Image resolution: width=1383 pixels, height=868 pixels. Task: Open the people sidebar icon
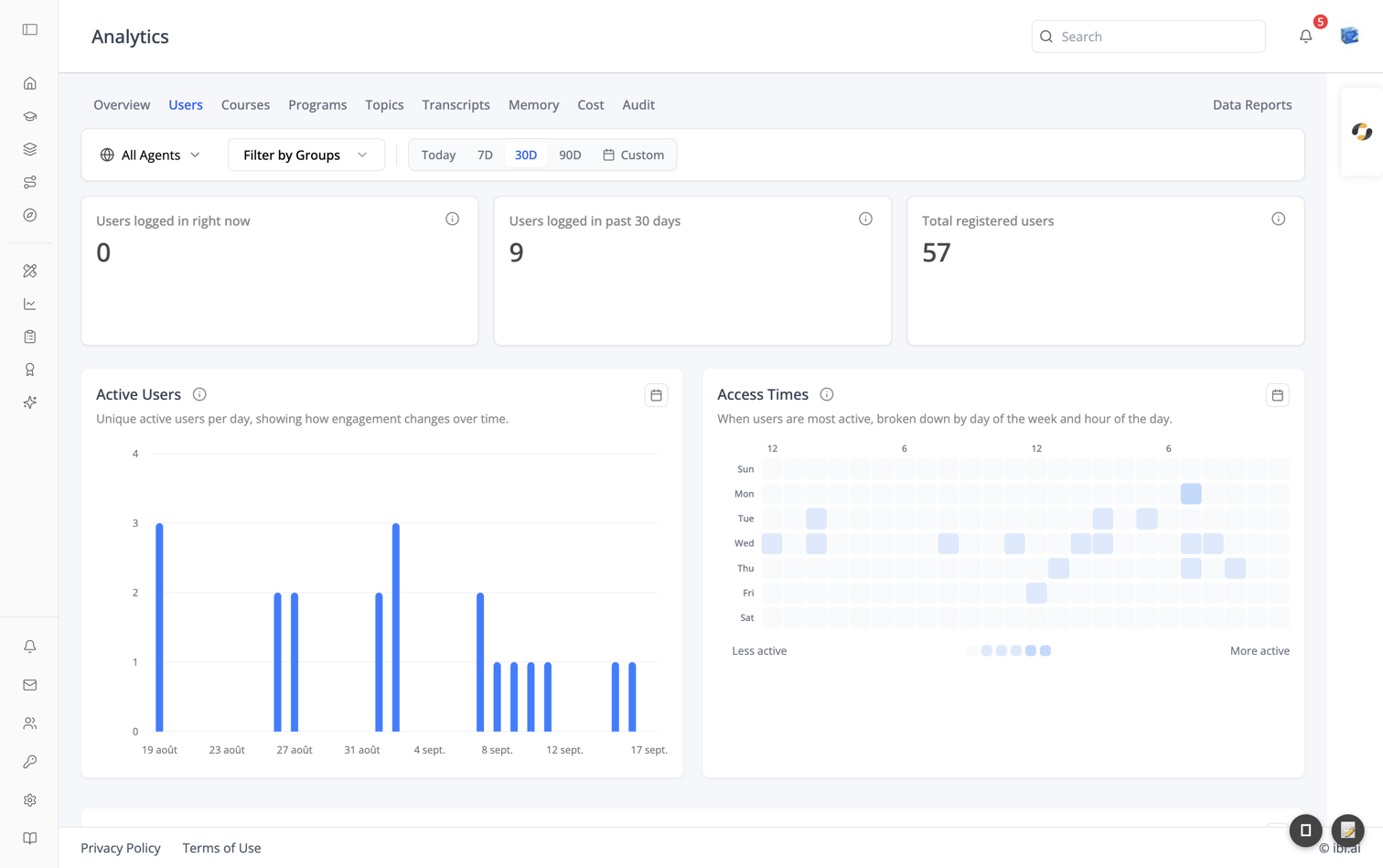click(30, 723)
